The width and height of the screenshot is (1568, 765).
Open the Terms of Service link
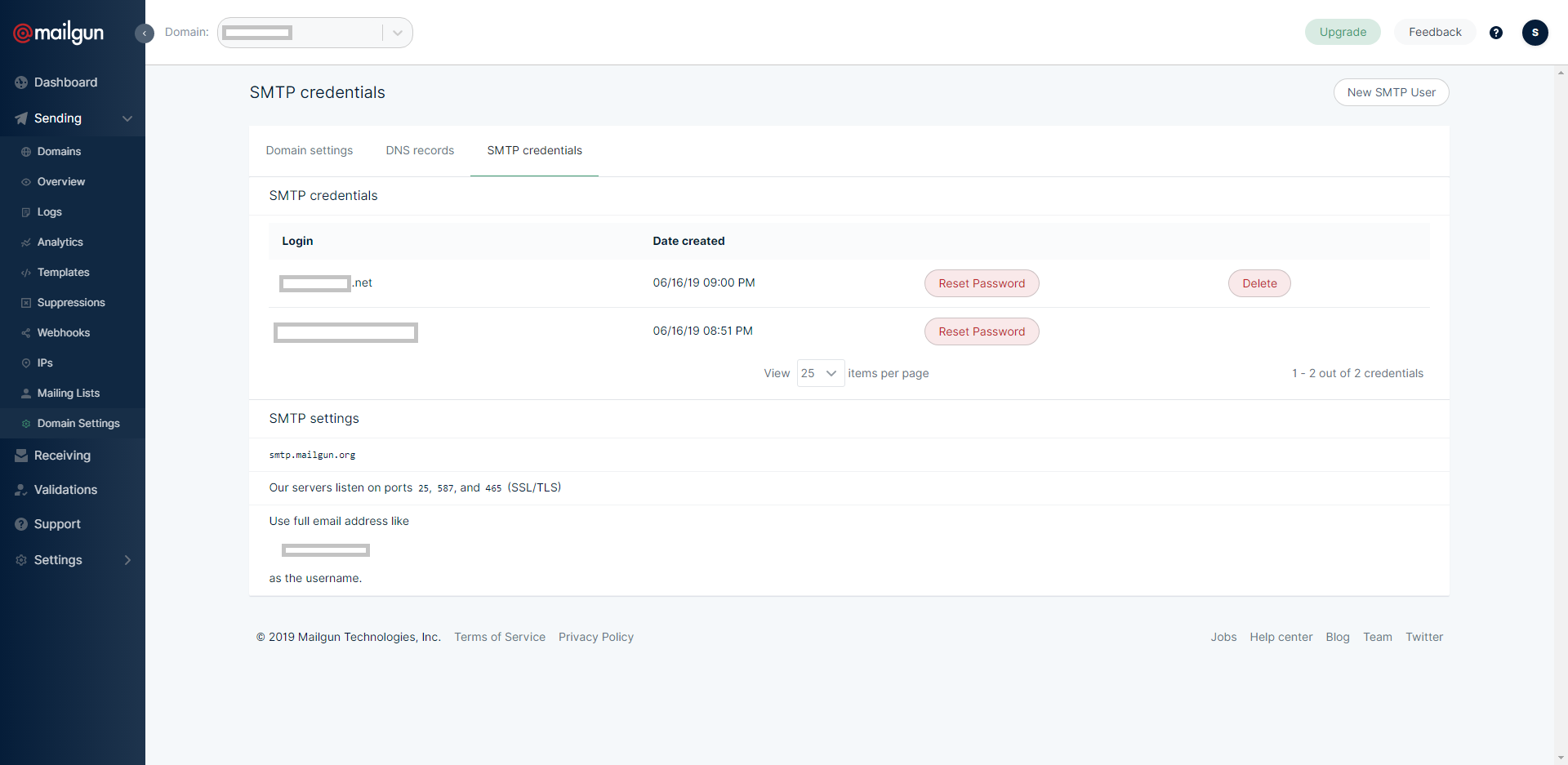click(500, 637)
